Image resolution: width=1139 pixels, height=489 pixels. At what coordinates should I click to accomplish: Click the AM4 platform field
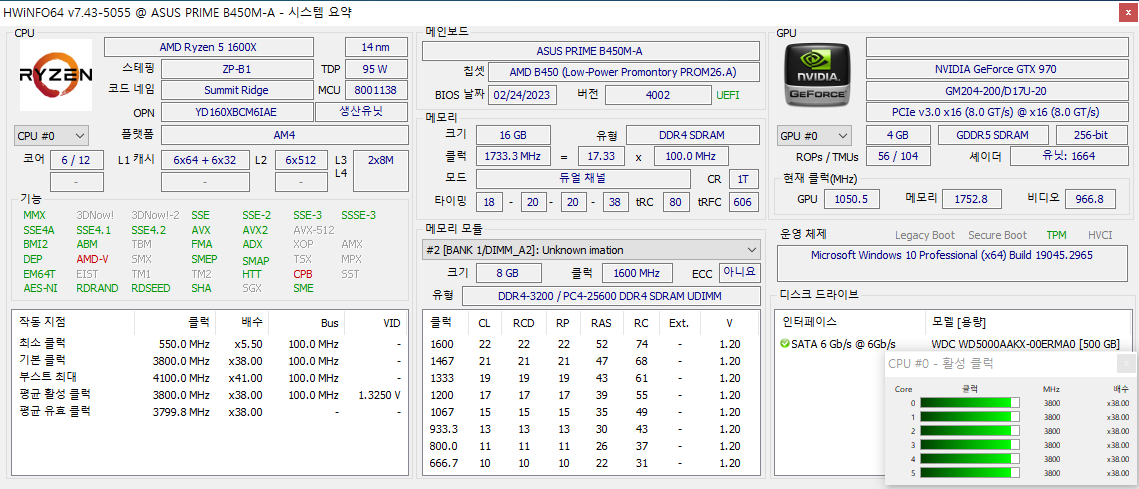[x=284, y=134]
